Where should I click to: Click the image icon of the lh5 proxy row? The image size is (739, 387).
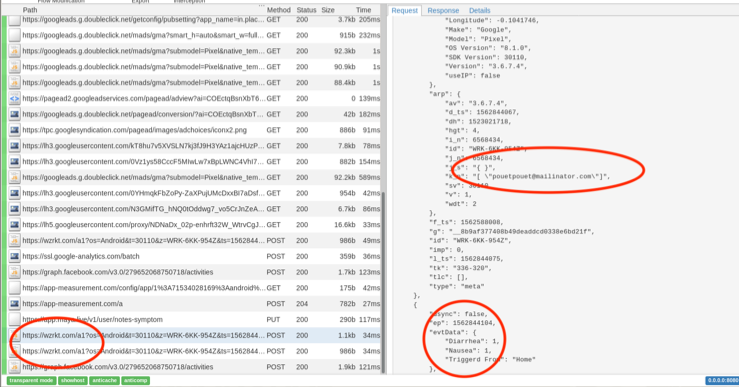coord(14,225)
